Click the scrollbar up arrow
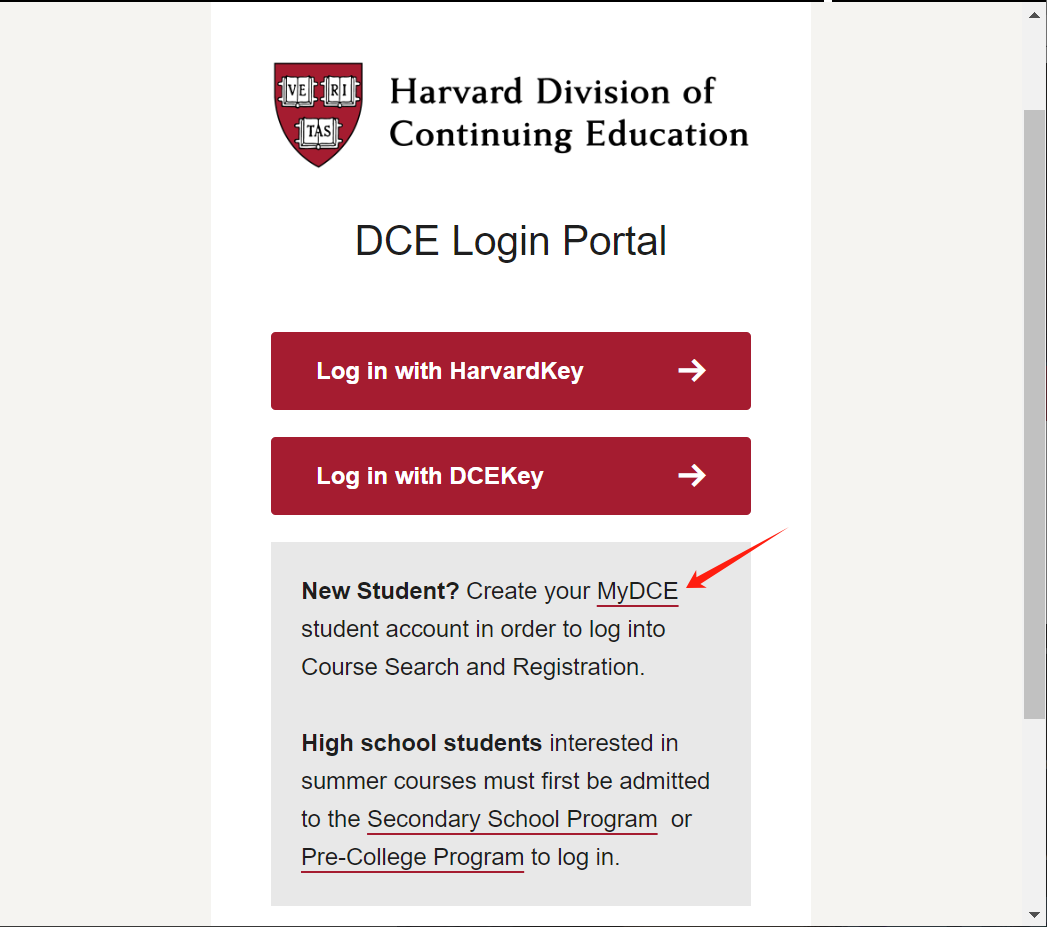 tap(1035, 14)
